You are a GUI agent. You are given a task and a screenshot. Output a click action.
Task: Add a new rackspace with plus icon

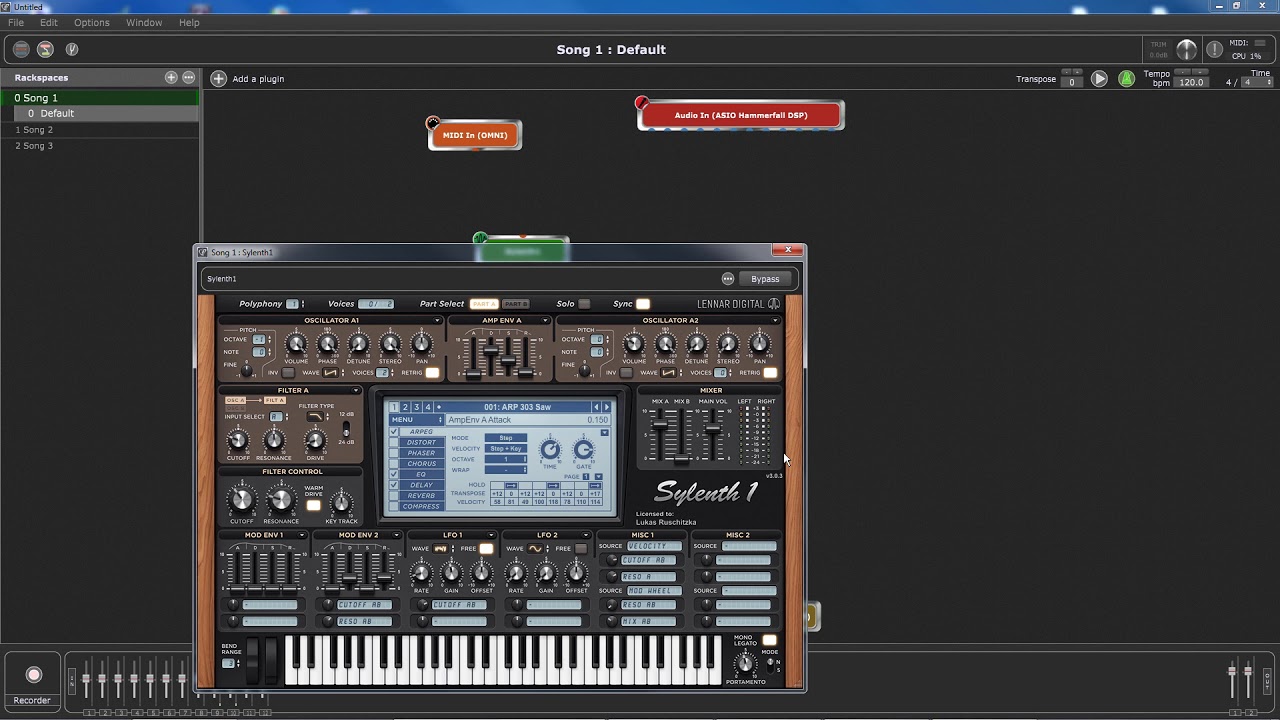point(171,77)
